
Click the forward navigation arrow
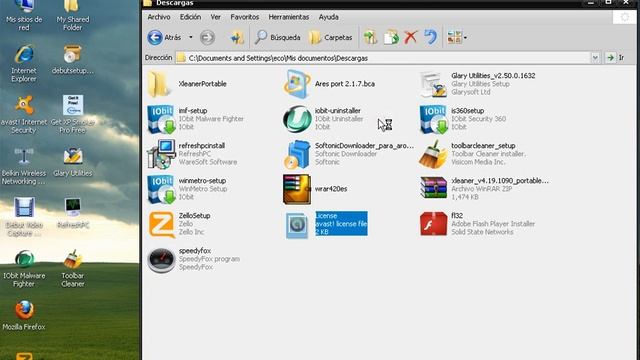click(x=207, y=38)
